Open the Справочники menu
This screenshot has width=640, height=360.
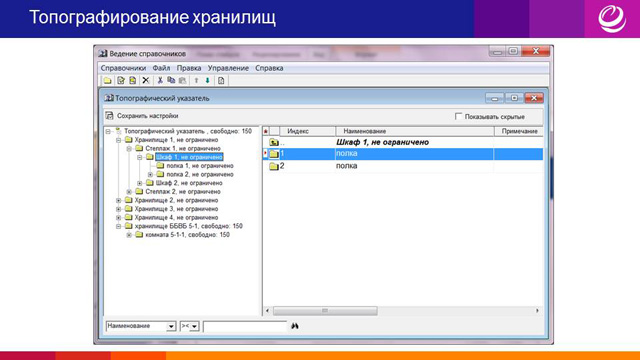point(123,68)
